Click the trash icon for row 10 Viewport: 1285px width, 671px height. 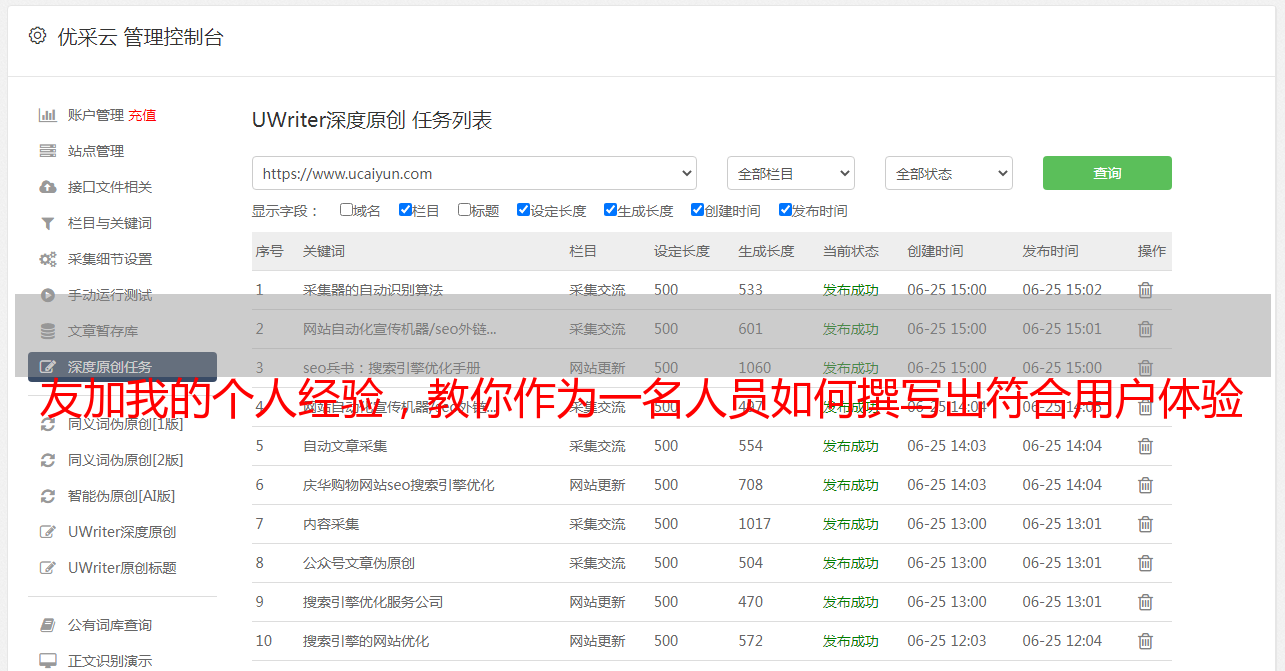(x=1145, y=641)
